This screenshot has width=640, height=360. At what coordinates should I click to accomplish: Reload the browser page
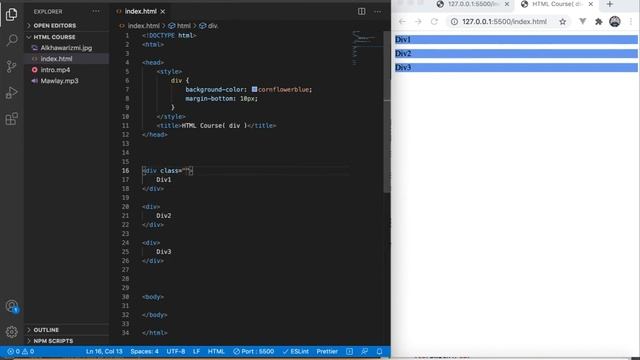point(434,22)
